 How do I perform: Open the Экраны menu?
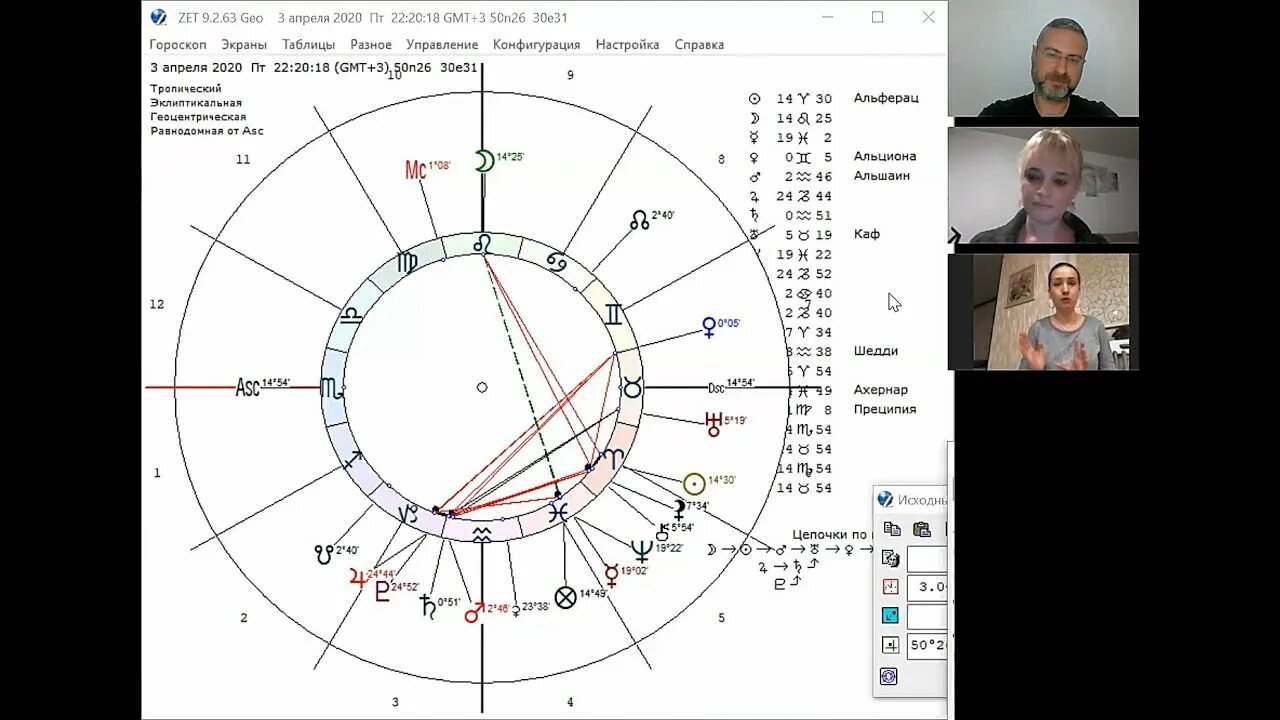[x=244, y=45]
